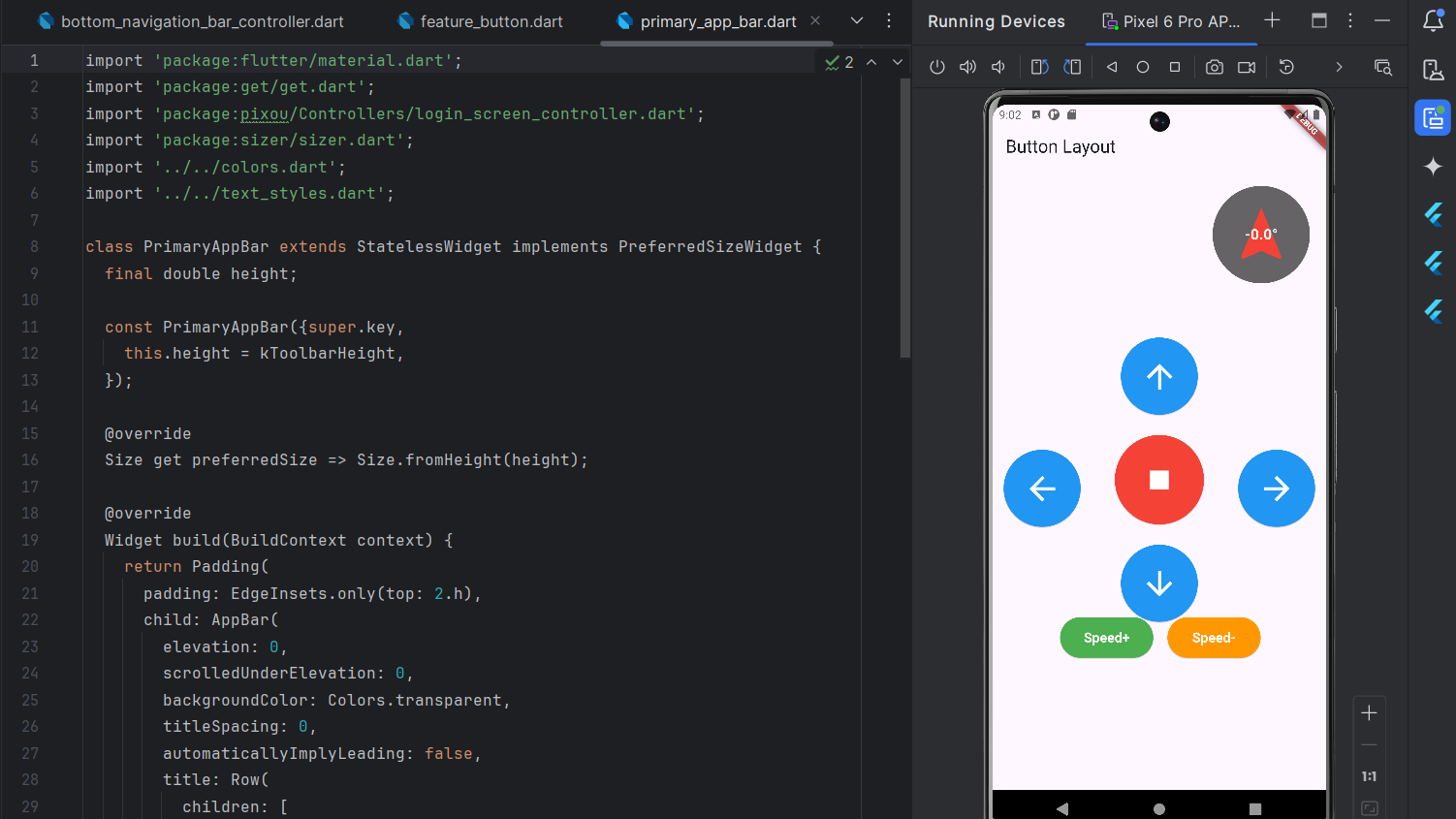The height and width of the screenshot is (819, 1456).
Task: Click the snapshot restore icon in emulator toolbar
Action: pos(1286,67)
